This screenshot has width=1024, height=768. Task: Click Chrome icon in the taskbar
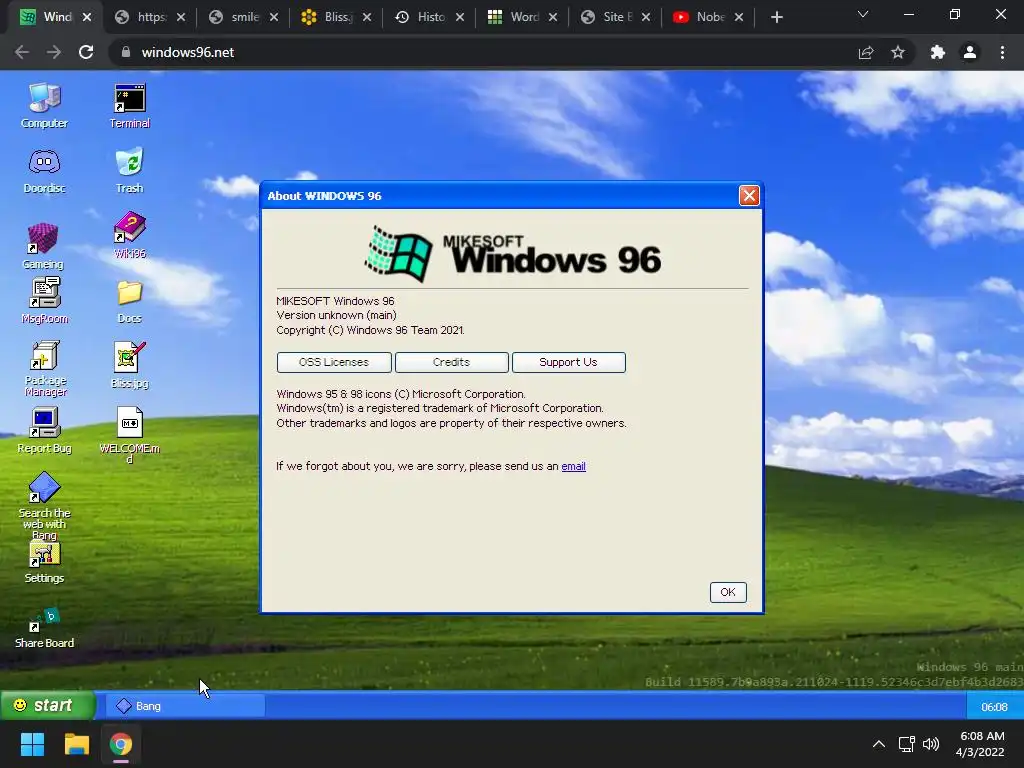(121, 744)
